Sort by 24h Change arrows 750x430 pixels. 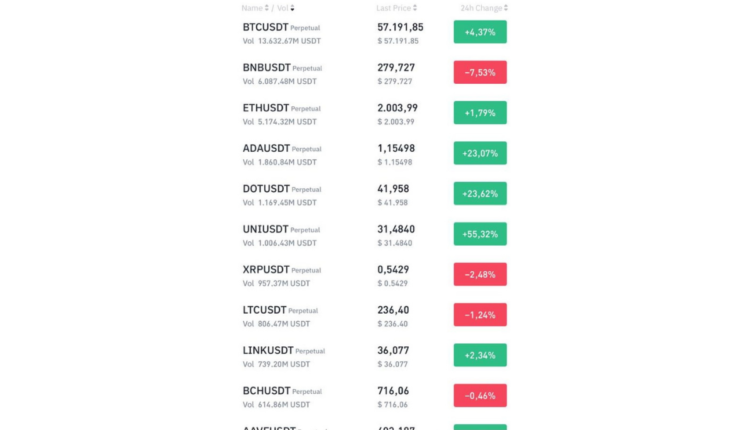pyautogui.click(x=506, y=8)
